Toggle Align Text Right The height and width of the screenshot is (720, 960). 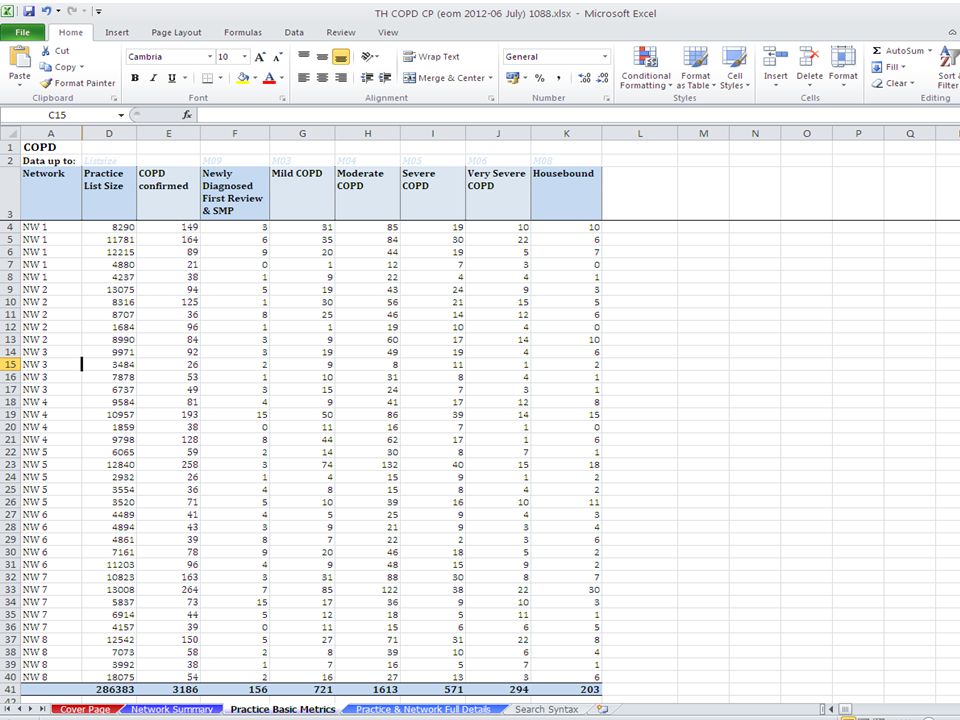[341, 78]
